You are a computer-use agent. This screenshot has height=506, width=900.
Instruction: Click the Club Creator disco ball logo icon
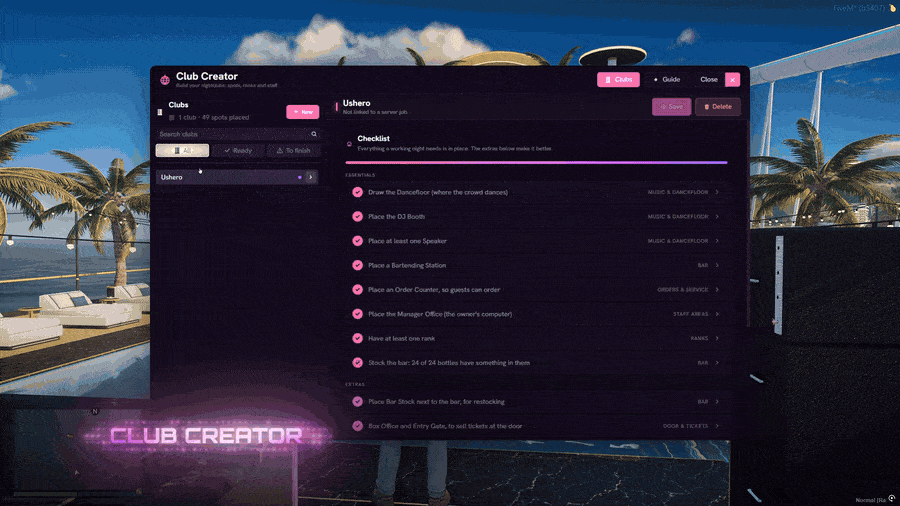point(165,80)
